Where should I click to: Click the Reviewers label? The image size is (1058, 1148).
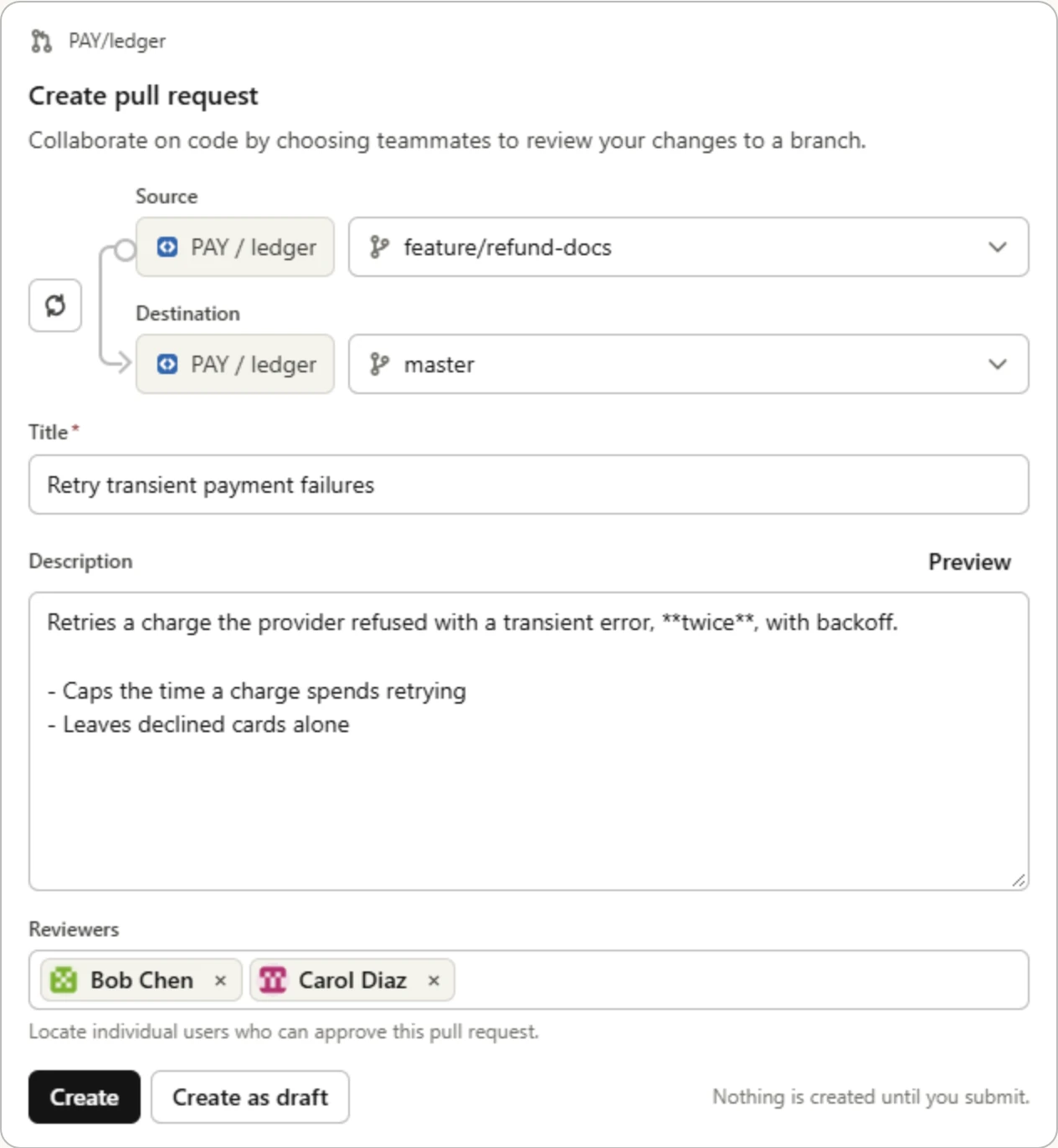pos(74,930)
